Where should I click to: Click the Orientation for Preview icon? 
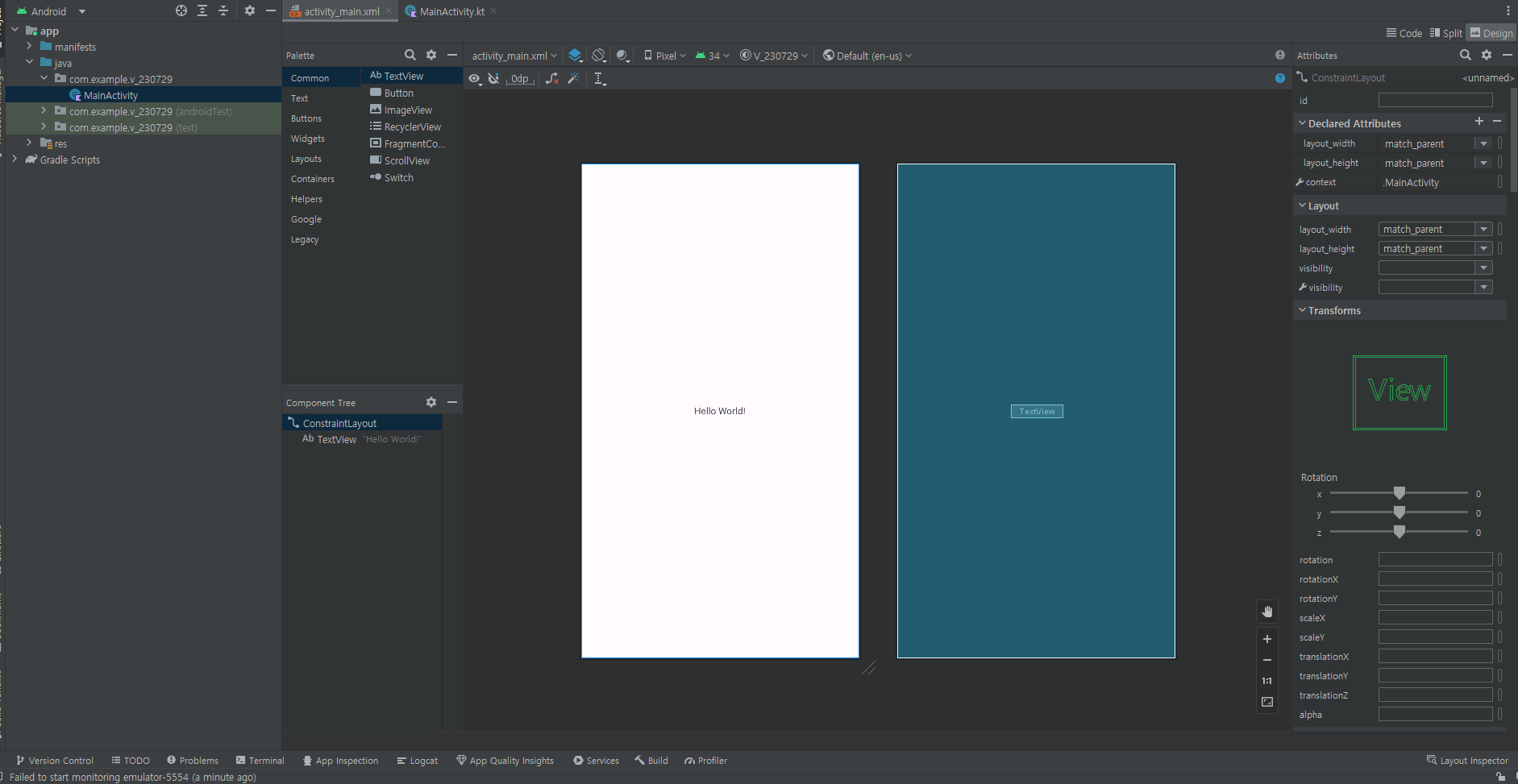point(598,56)
